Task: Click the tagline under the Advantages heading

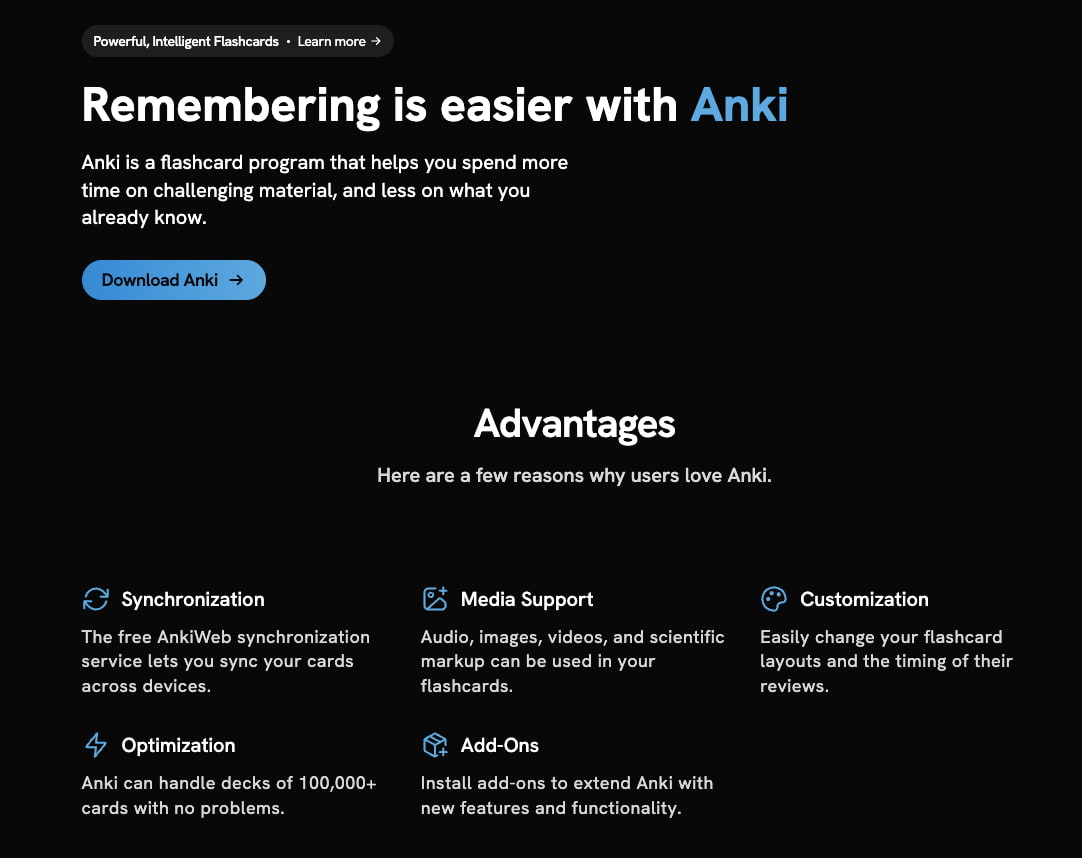Action: [x=575, y=475]
